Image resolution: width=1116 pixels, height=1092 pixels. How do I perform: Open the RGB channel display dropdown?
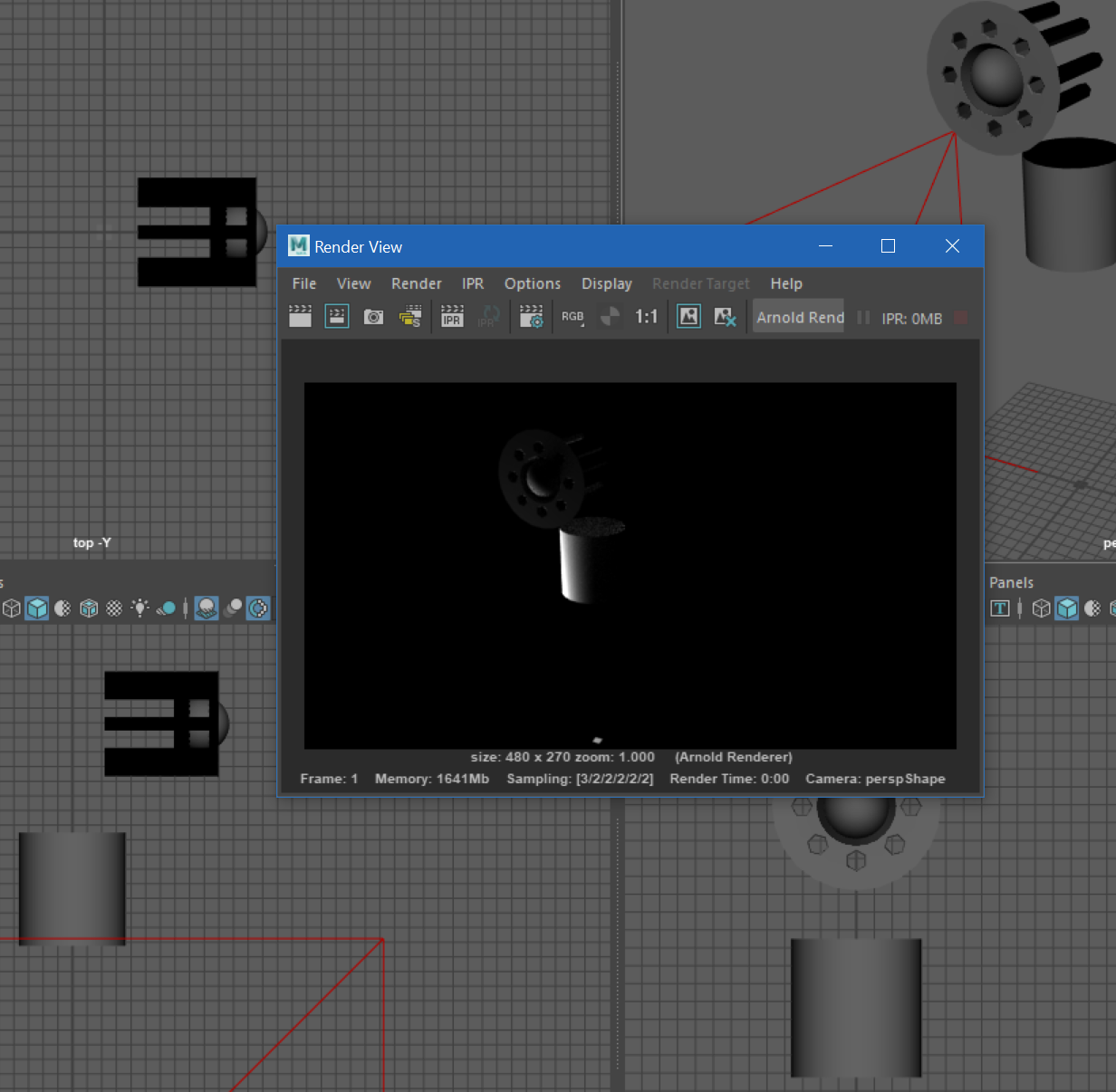coord(572,316)
